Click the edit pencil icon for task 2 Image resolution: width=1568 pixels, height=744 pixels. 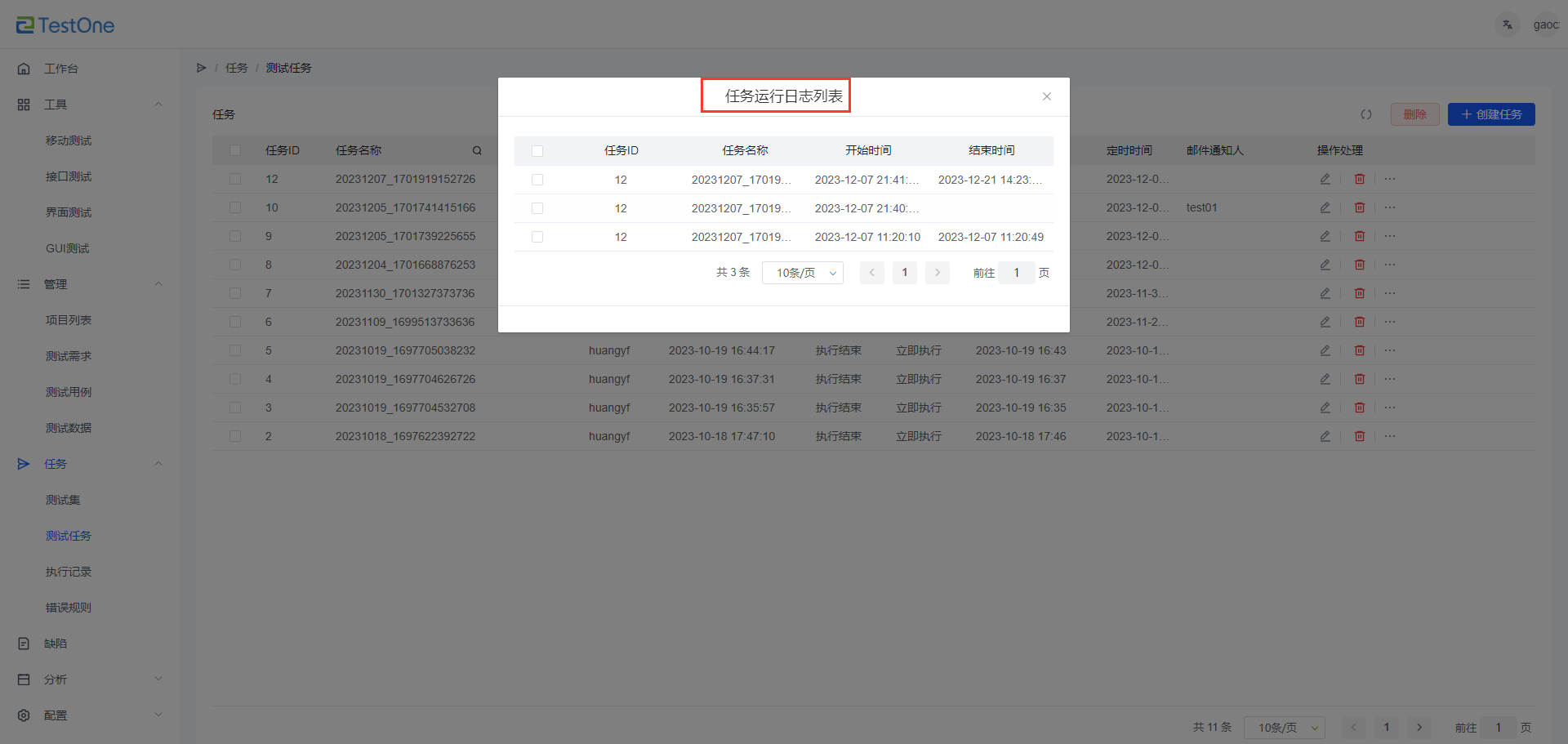[x=1325, y=436]
